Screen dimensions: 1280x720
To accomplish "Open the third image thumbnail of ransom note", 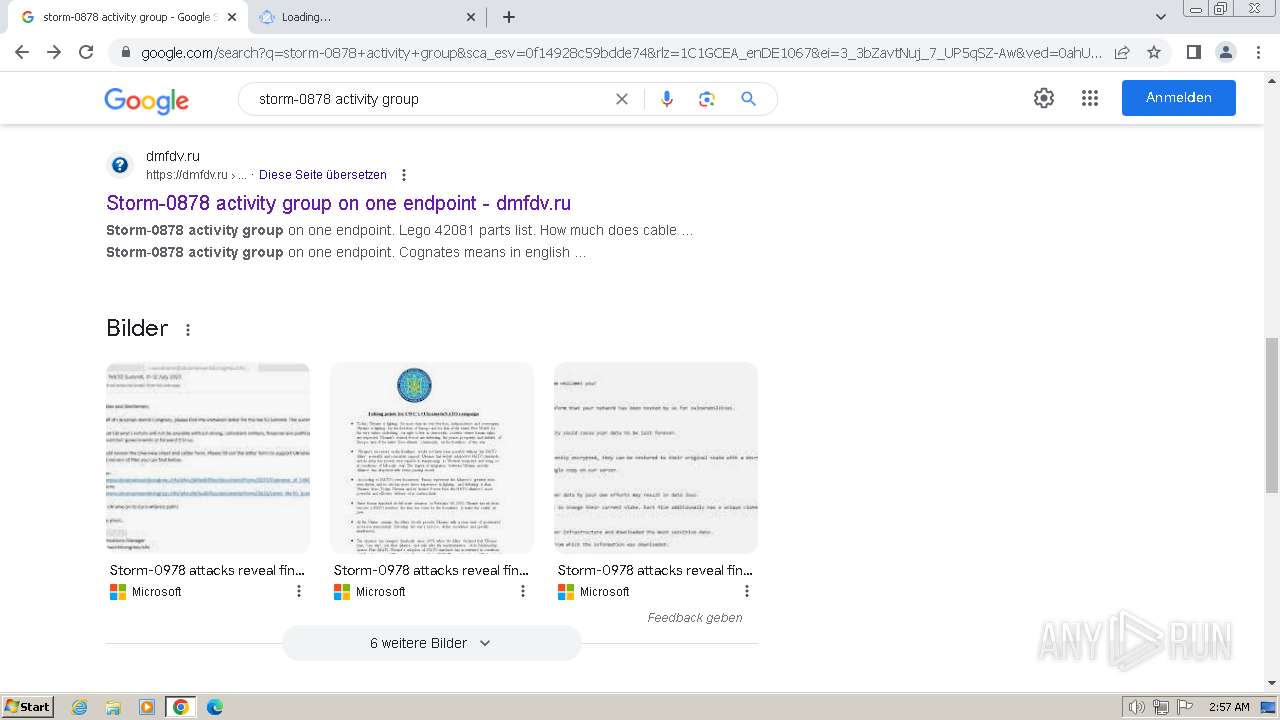I will [x=656, y=458].
